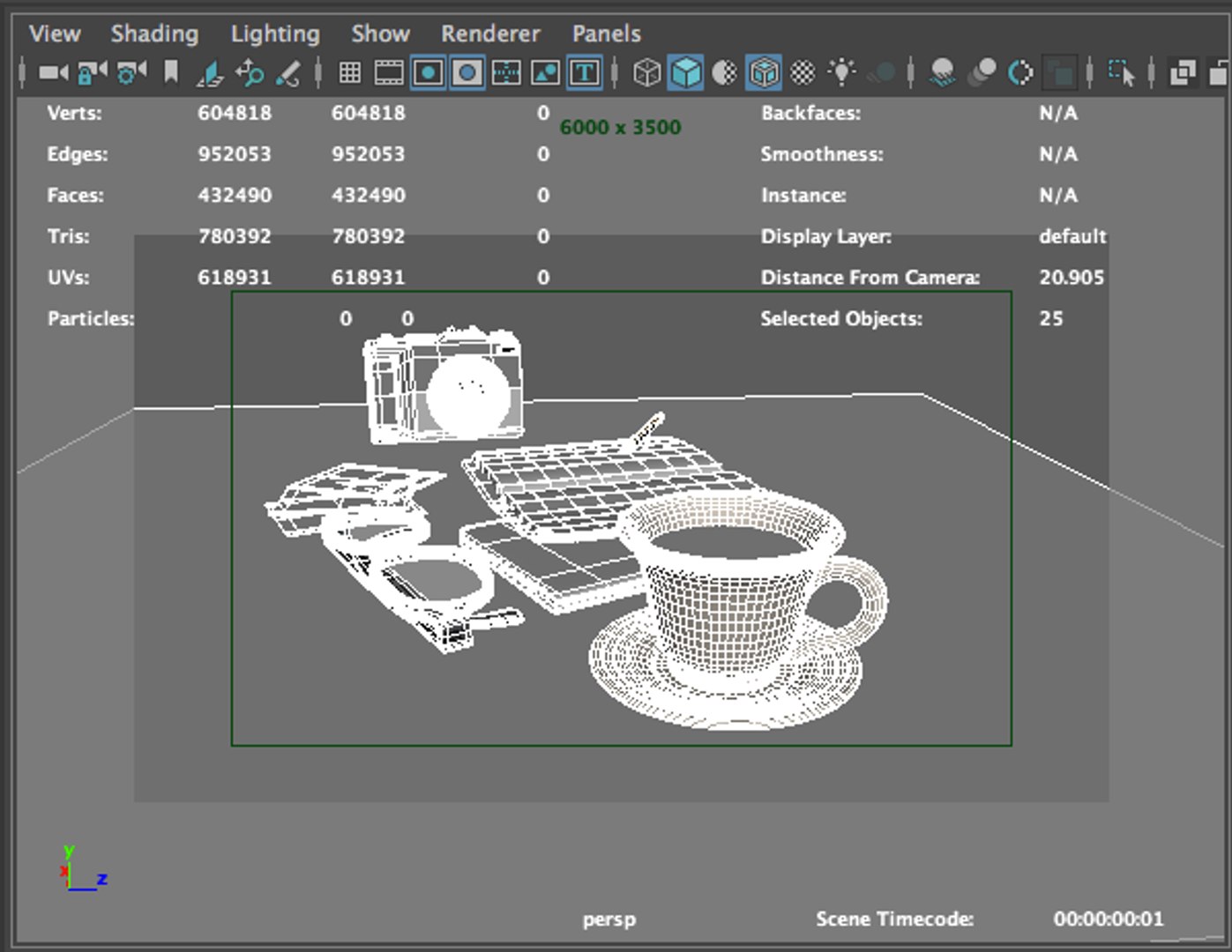The image size is (1232, 952).
Task: Disable the Safe Title overlay
Action: [584, 72]
